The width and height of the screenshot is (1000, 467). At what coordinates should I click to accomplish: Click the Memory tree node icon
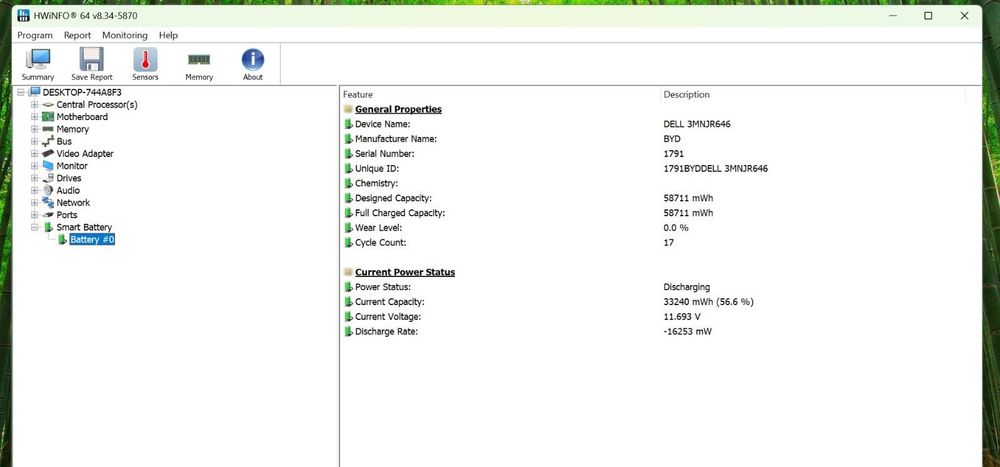48,129
